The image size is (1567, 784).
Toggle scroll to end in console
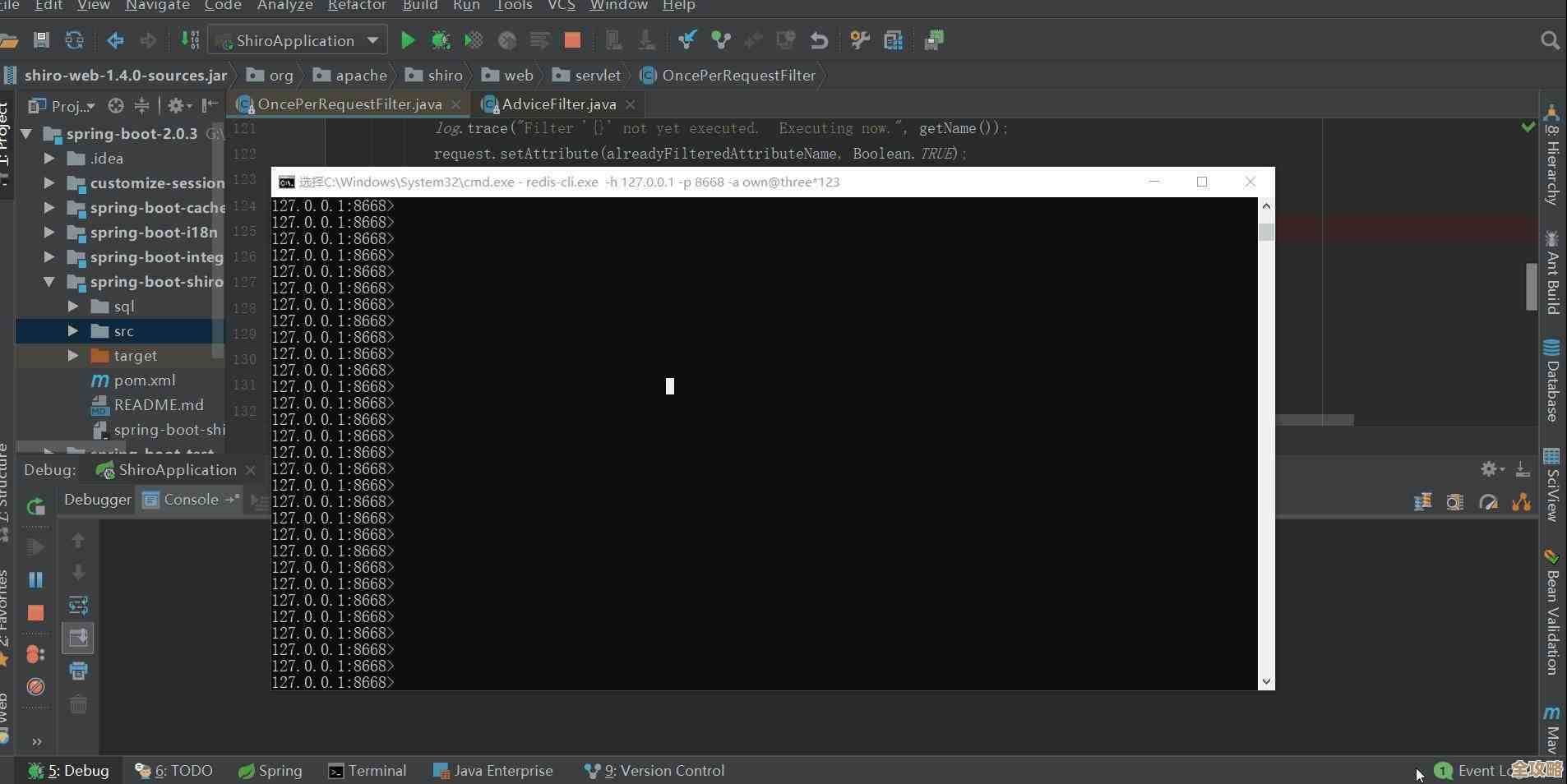tap(79, 639)
